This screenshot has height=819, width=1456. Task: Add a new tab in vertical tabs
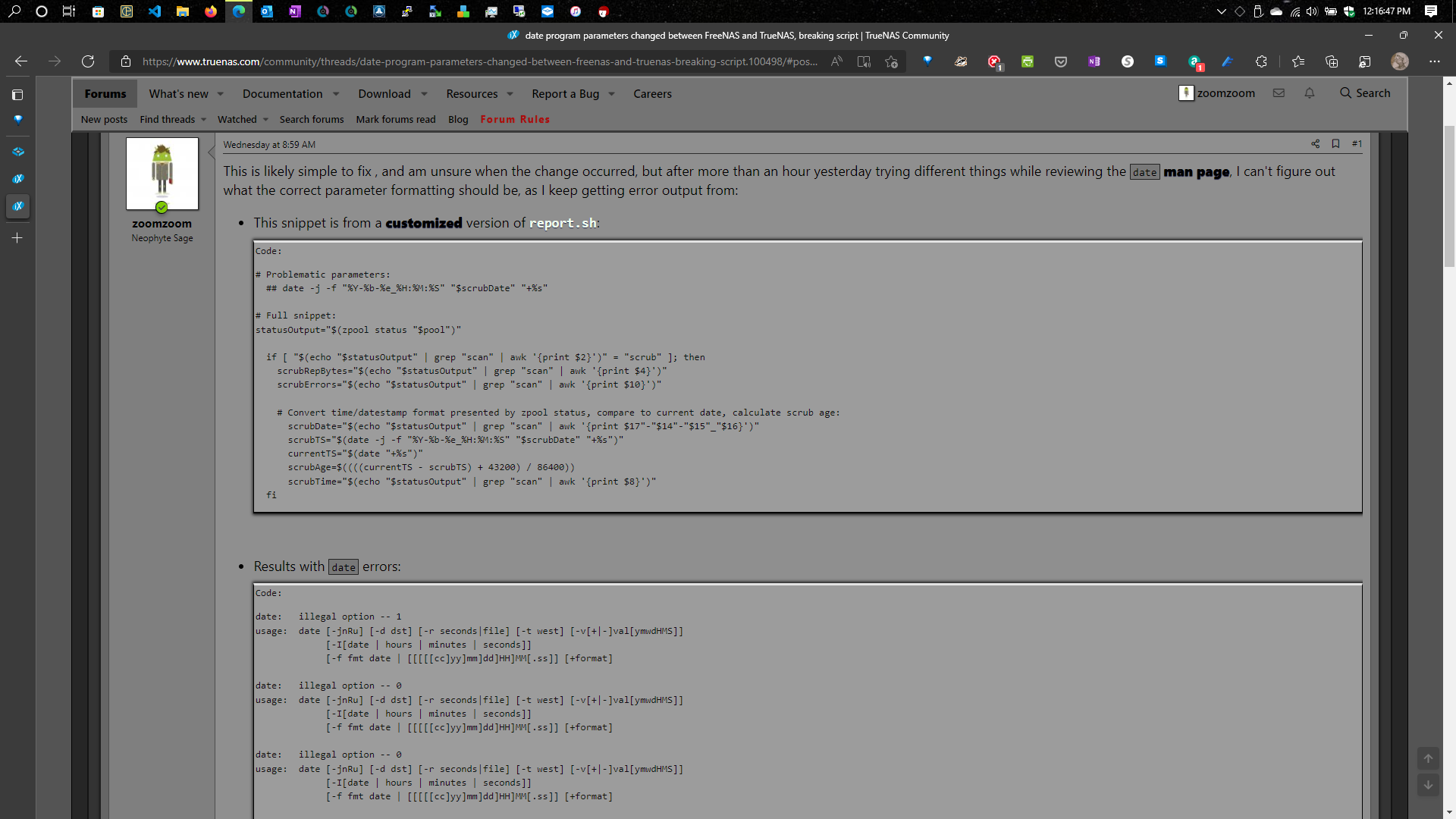pyautogui.click(x=17, y=238)
